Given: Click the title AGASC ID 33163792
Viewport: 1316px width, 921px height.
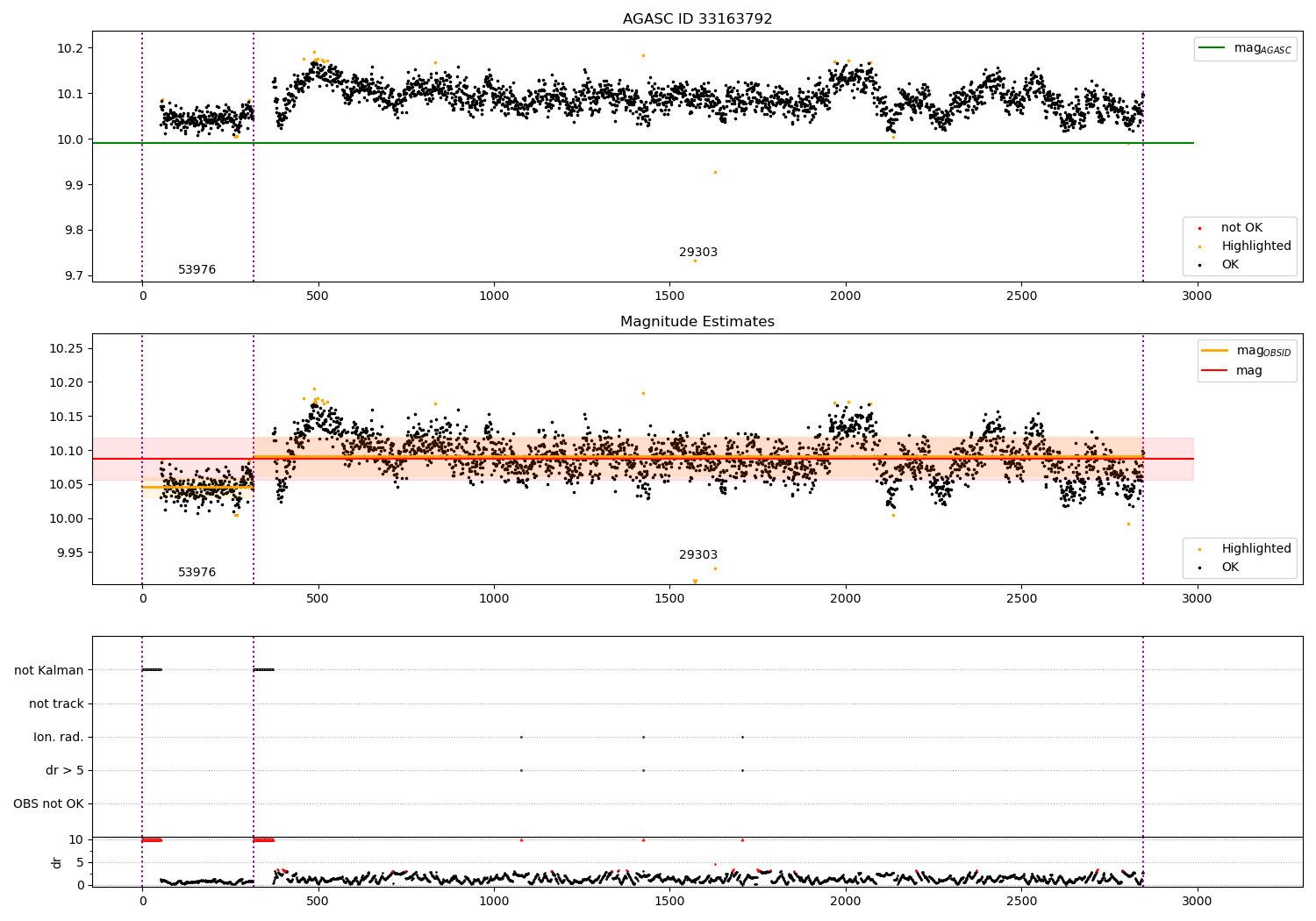Looking at the screenshot, I should pos(697,18).
